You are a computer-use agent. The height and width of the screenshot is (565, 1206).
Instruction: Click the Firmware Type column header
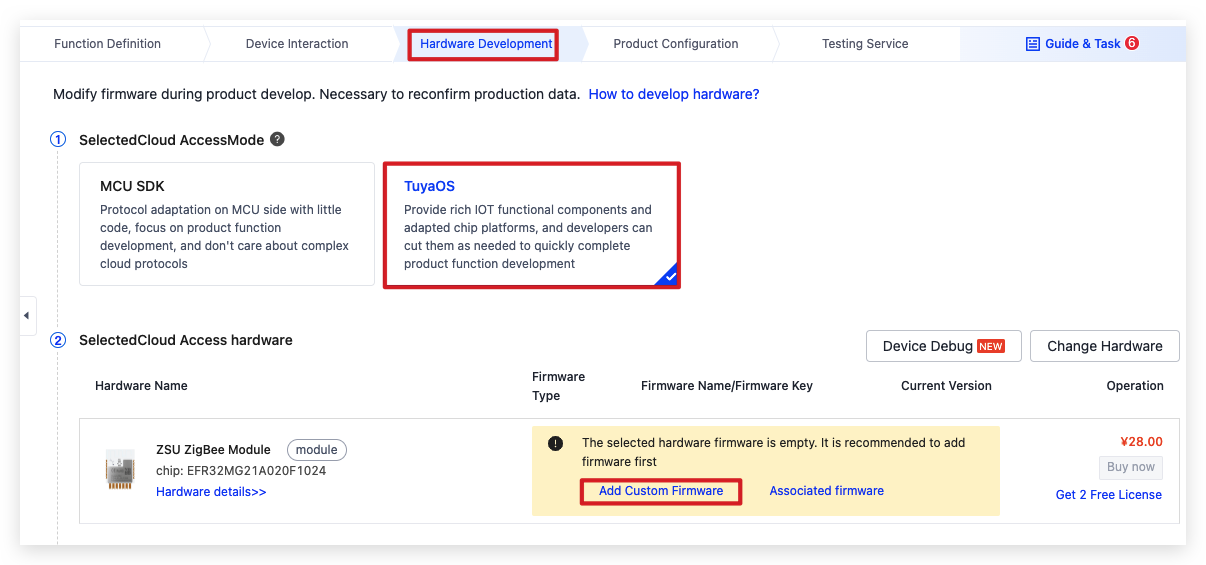(559, 386)
